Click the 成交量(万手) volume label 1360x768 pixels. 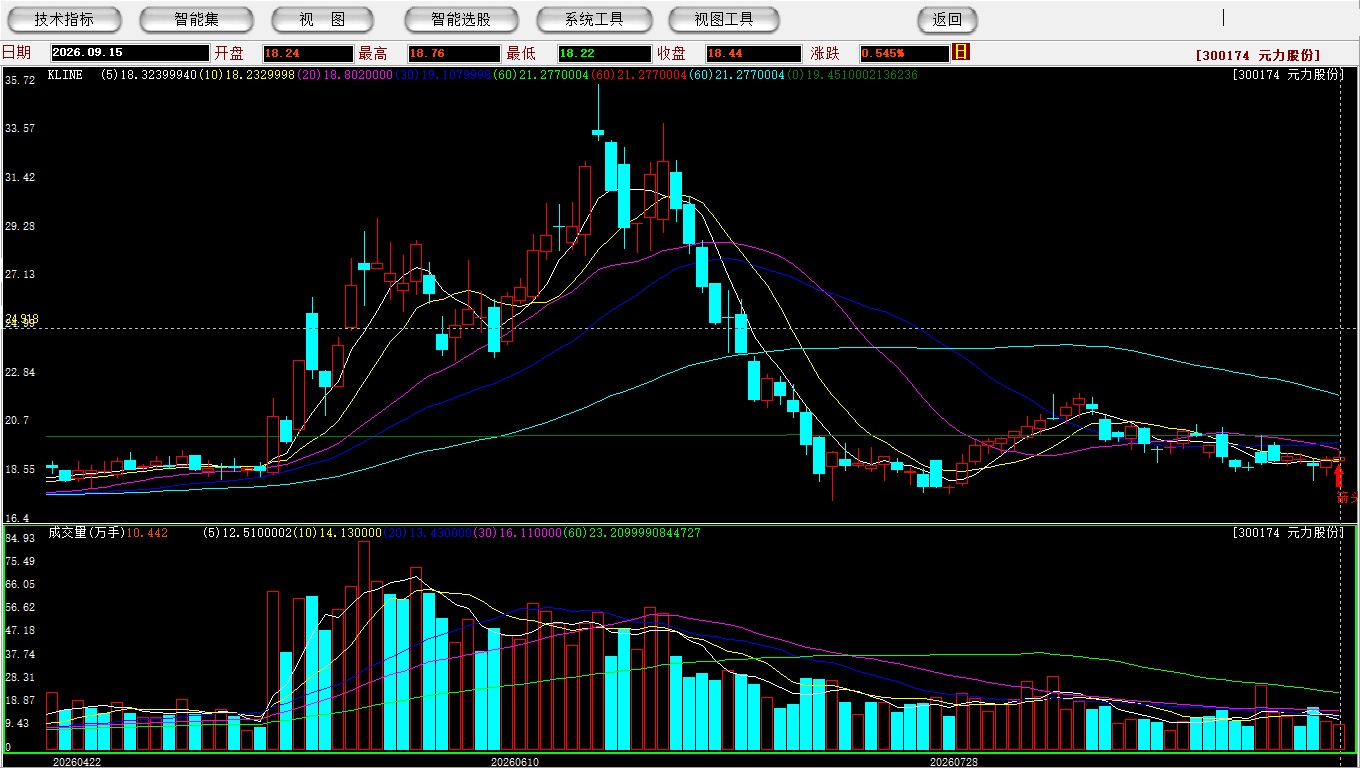(x=87, y=533)
